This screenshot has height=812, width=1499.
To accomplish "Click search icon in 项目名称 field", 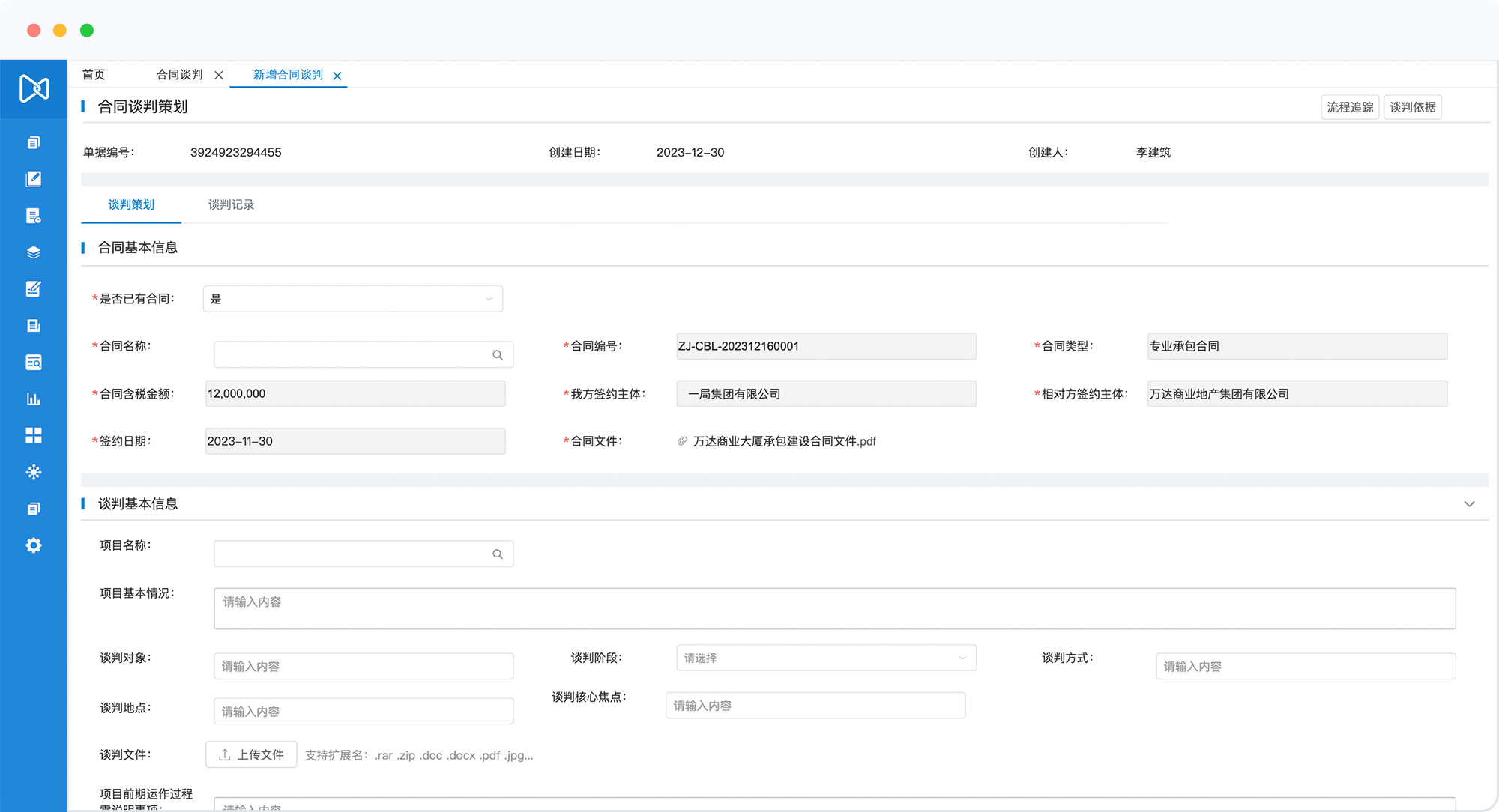I will [498, 554].
